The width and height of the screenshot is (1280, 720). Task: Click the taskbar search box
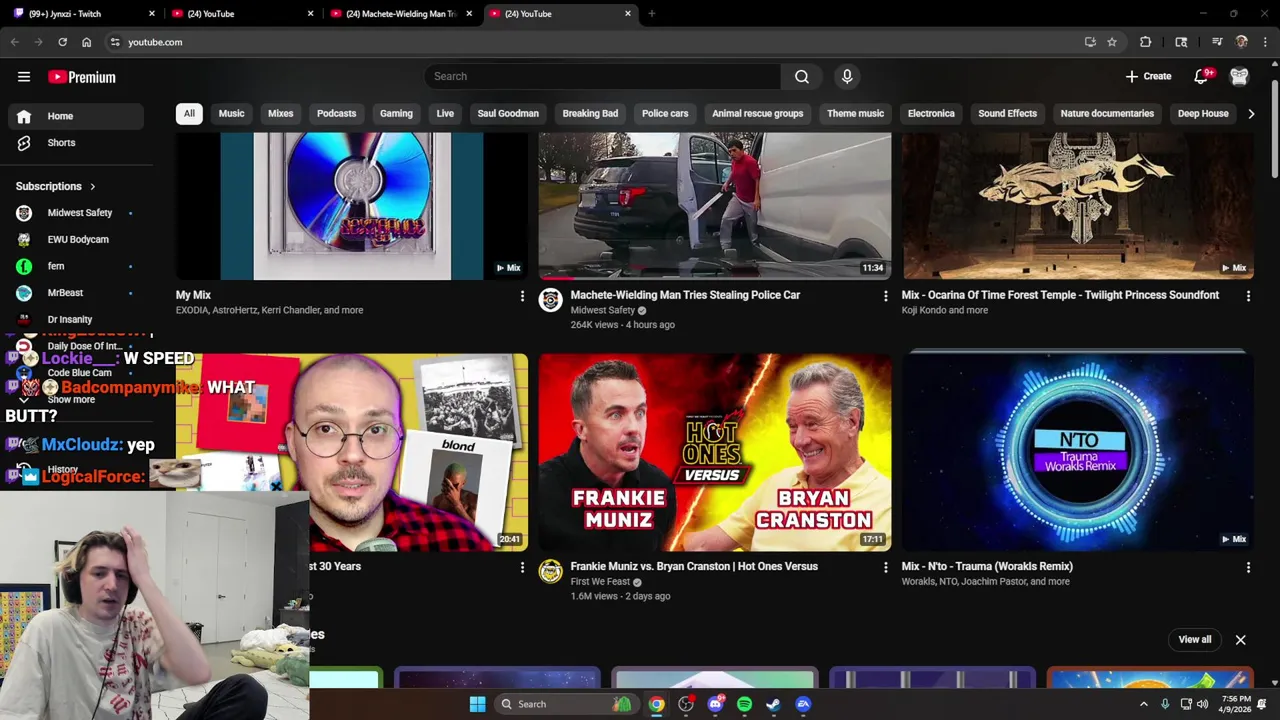click(566, 704)
